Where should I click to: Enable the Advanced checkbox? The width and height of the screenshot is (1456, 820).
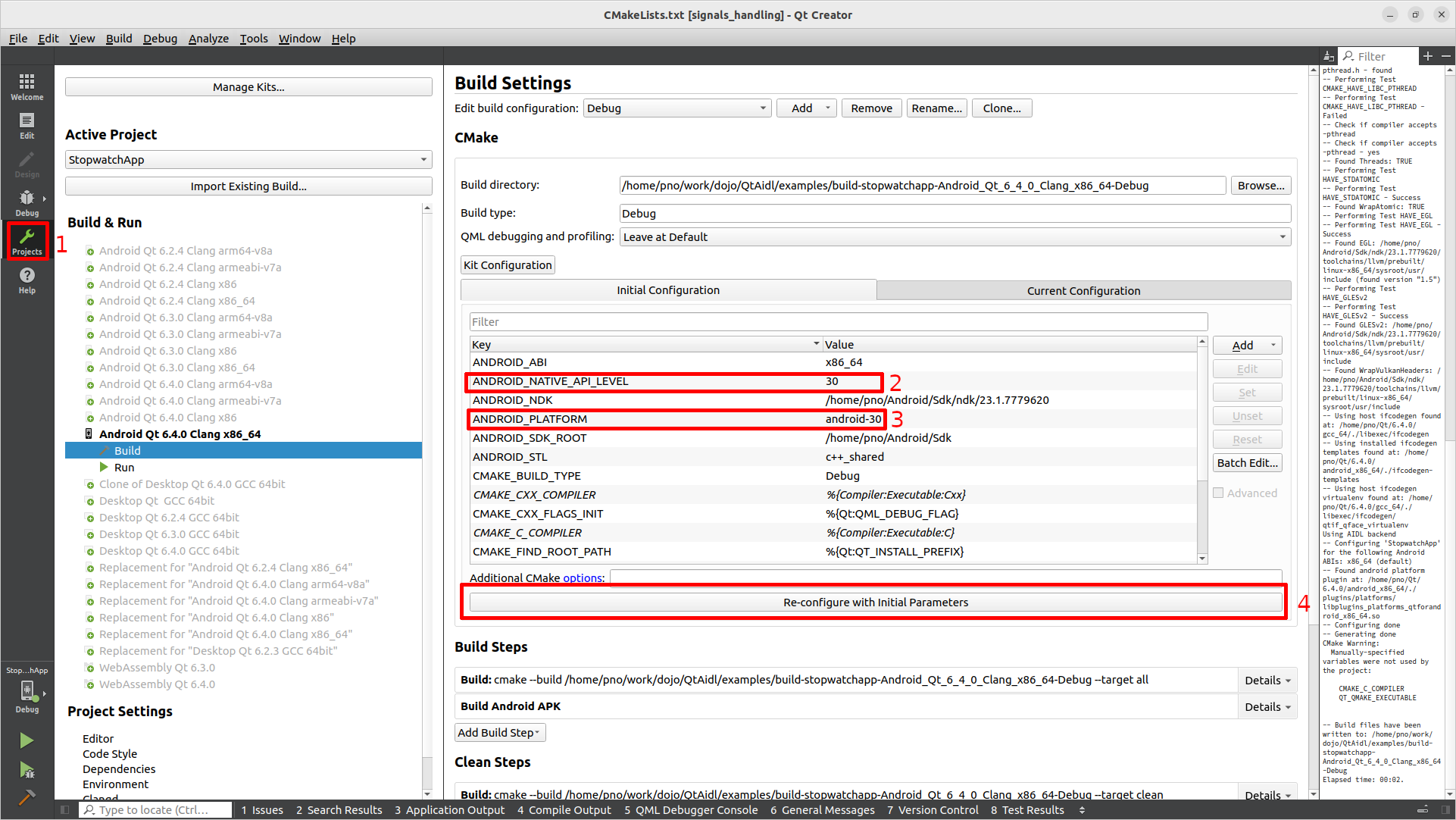[1218, 493]
